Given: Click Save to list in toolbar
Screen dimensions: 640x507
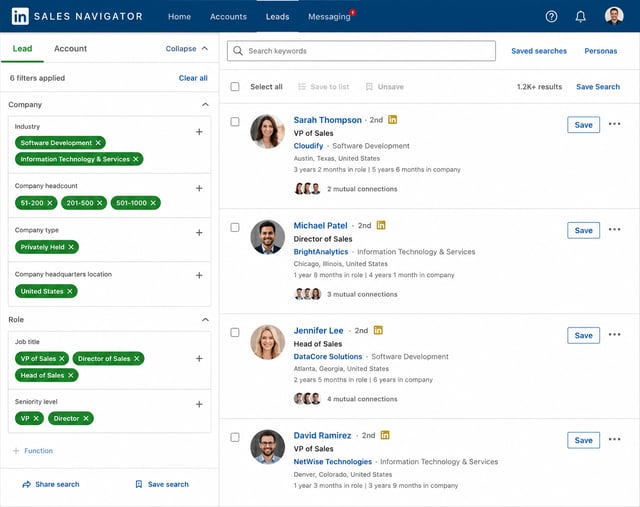Looking at the screenshot, I should (x=324, y=87).
